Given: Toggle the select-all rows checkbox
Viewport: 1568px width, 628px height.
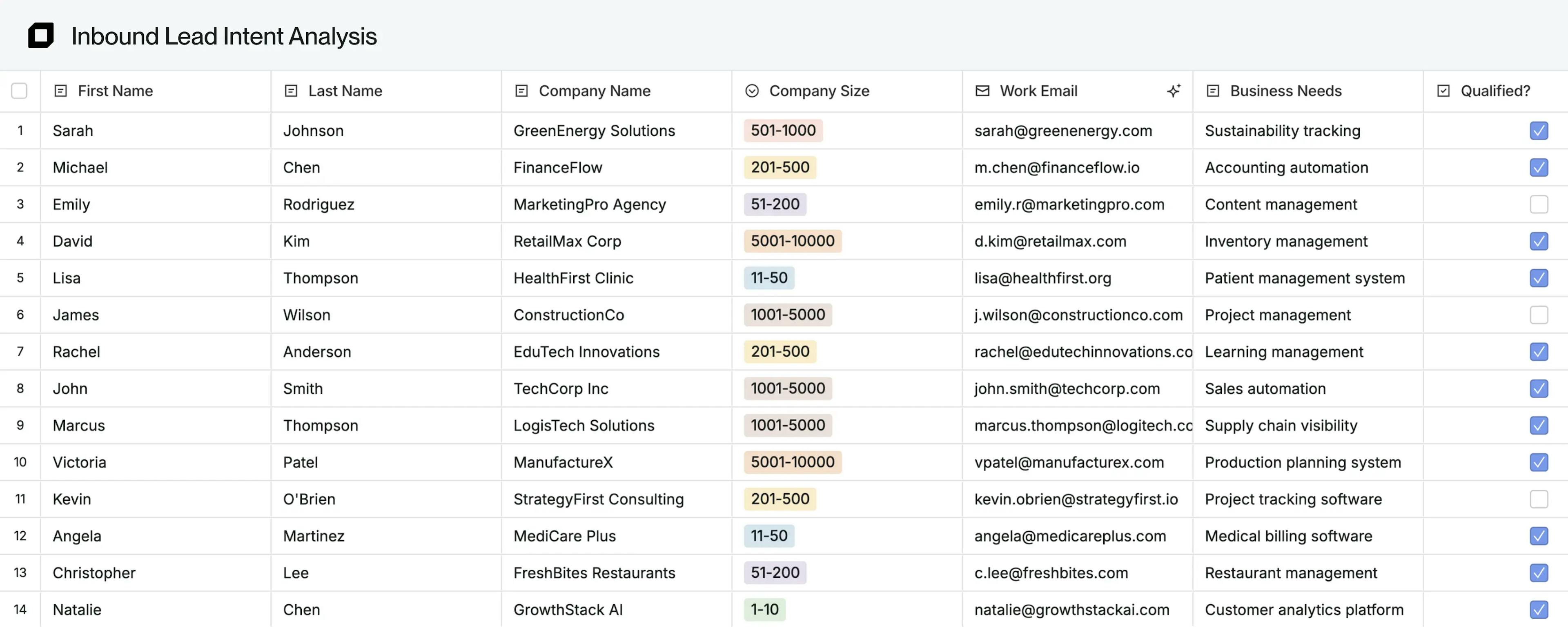Looking at the screenshot, I should (x=20, y=91).
